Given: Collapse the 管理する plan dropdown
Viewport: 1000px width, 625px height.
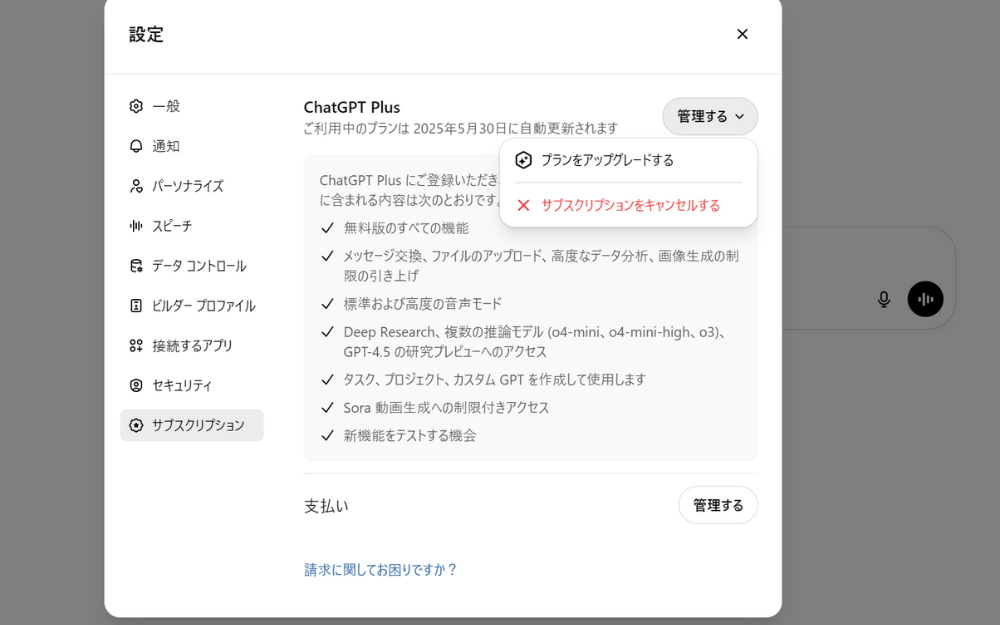Looking at the screenshot, I should click(x=710, y=116).
